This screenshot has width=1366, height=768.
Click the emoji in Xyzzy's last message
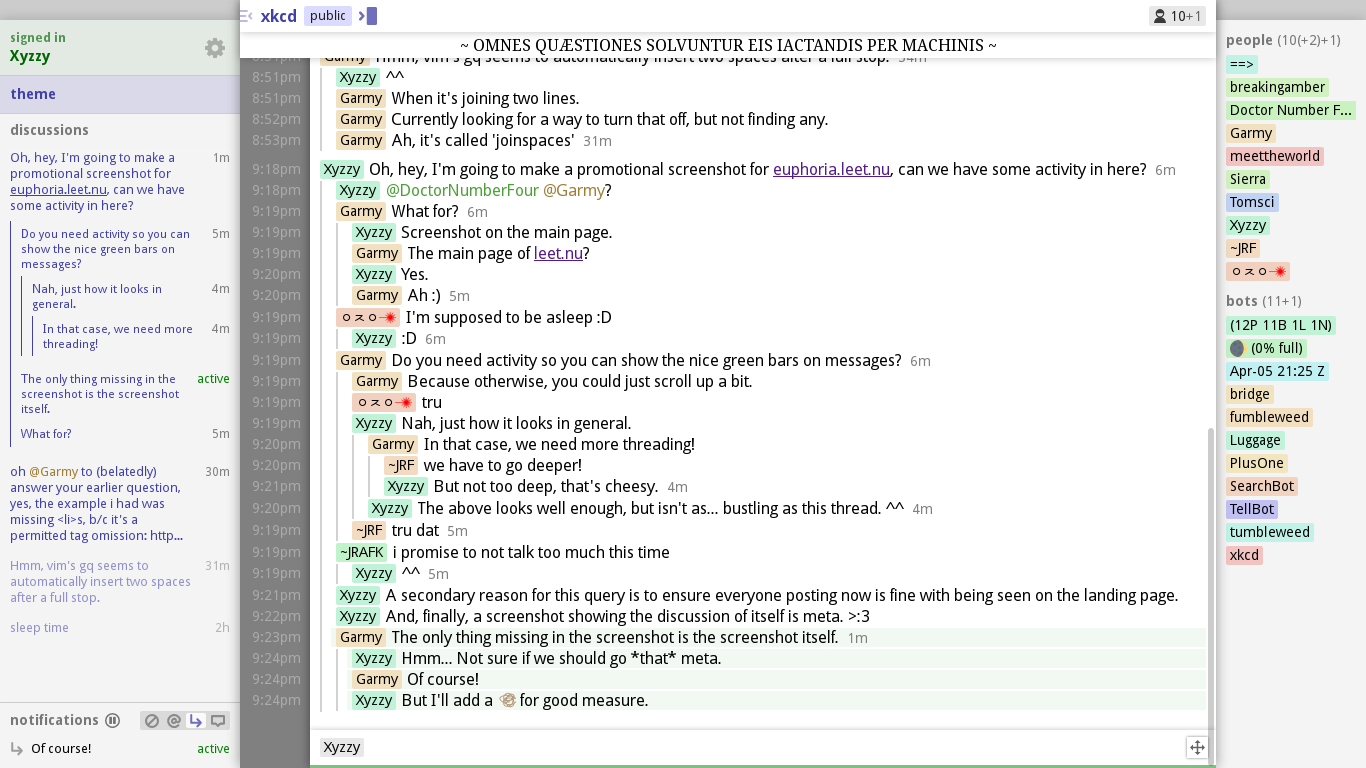(507, 700)
